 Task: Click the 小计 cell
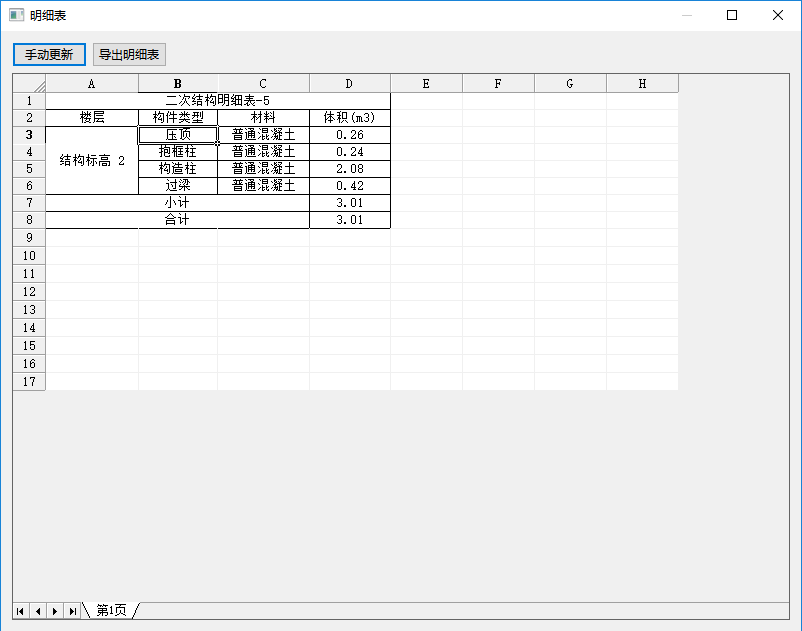coord(177,202)
